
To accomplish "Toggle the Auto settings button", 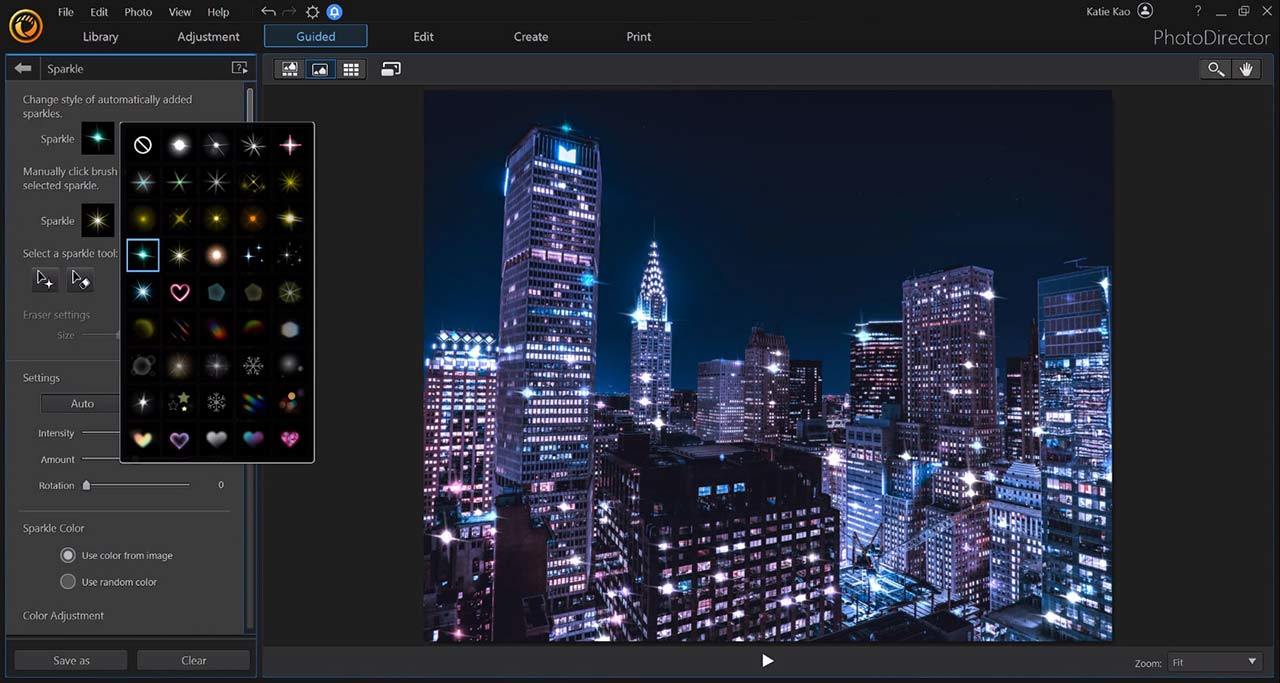I will click(x=82, y=403).
